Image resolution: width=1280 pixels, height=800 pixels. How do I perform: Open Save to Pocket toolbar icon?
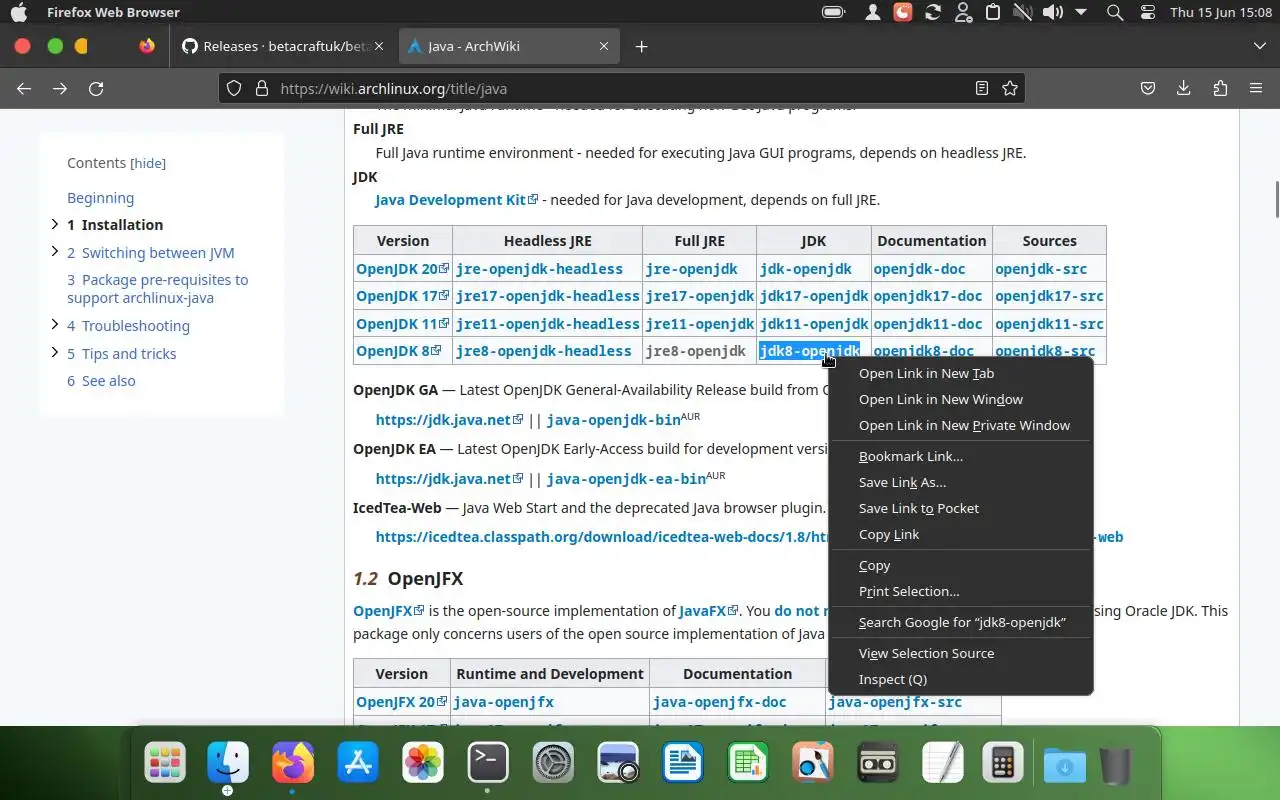(1149, 88)
